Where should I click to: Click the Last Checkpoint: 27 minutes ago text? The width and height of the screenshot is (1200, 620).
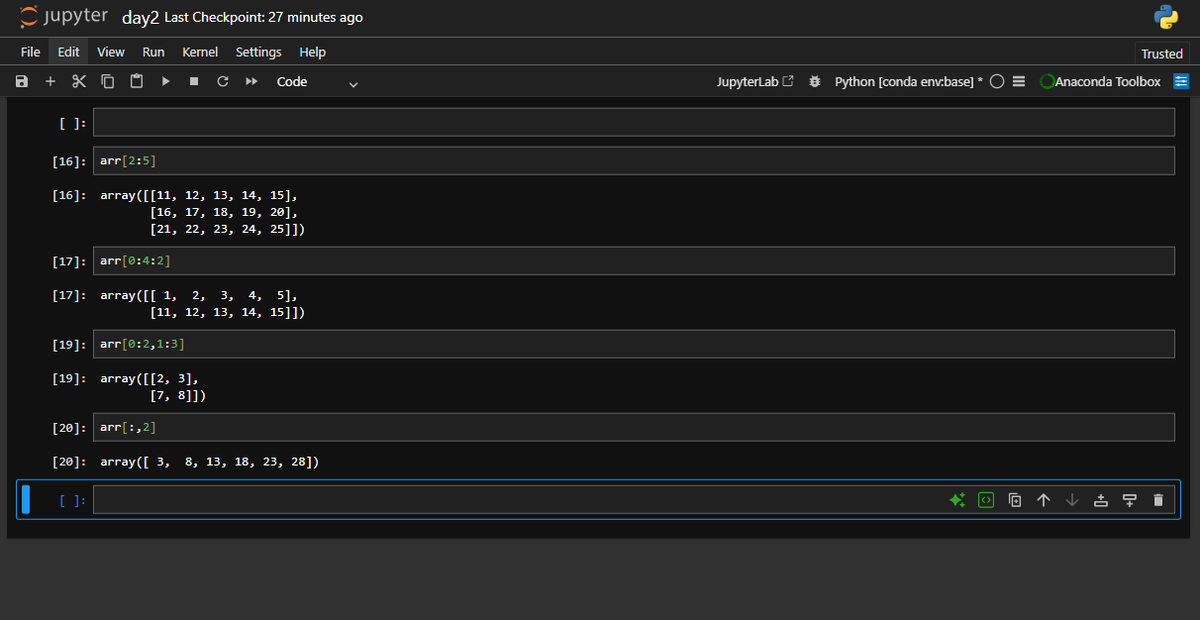tap(263, 18)
